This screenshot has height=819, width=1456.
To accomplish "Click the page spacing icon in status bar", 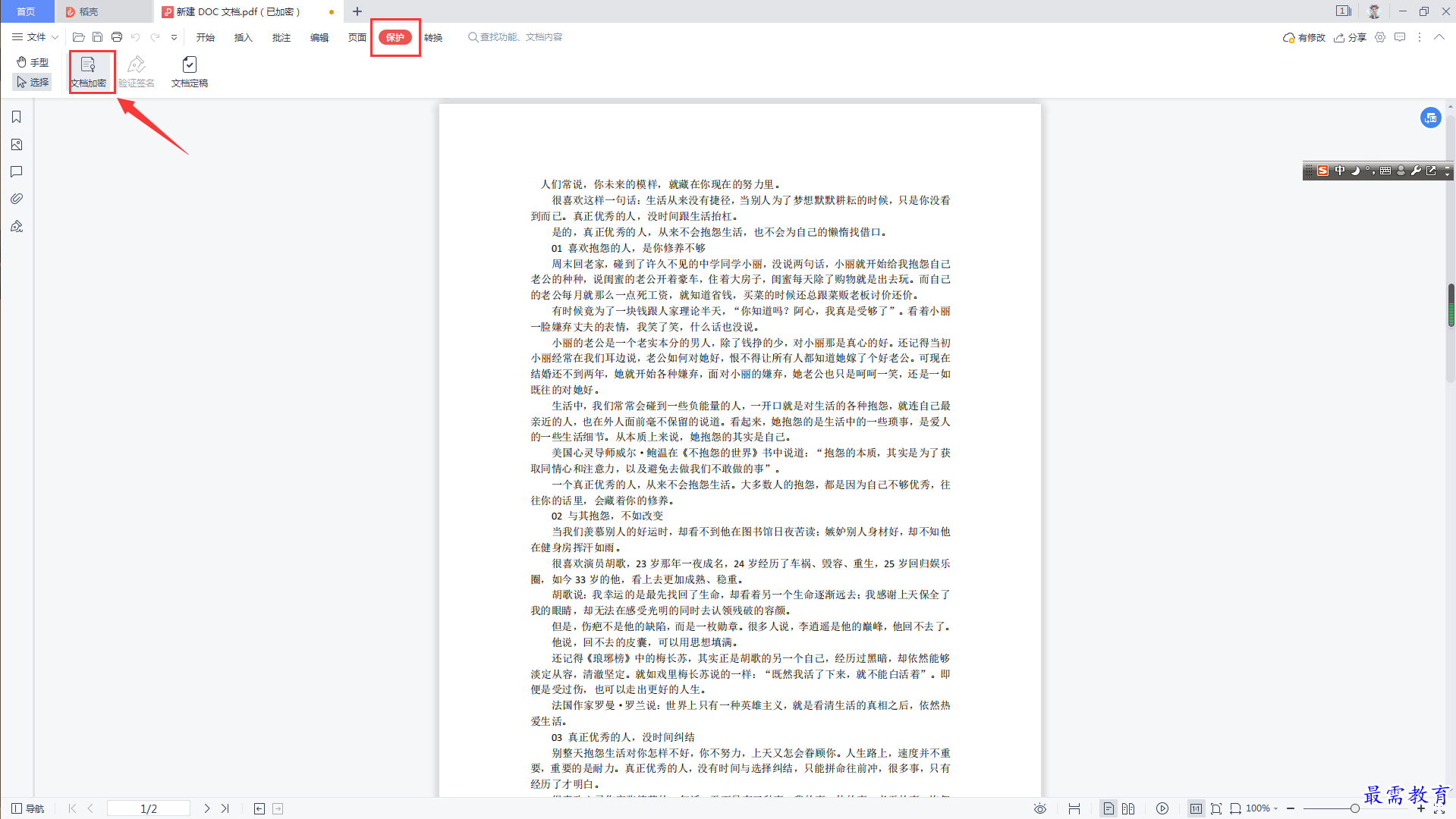I will point(1074,808).
